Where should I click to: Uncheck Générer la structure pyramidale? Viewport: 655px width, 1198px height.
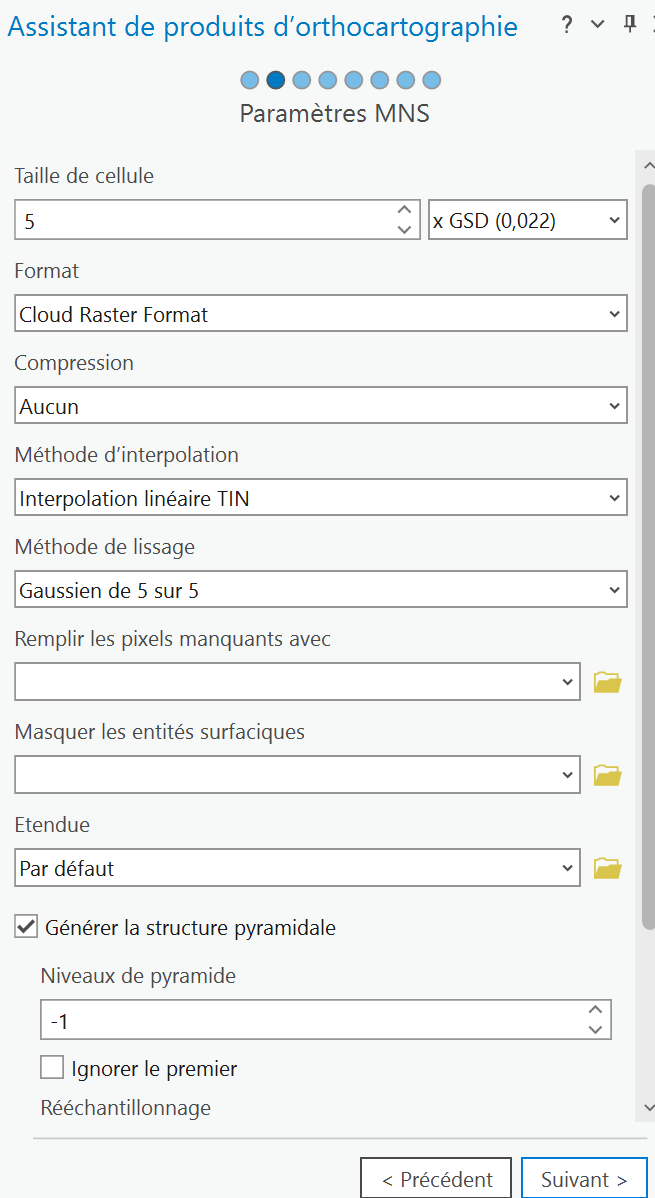point(27,927)
